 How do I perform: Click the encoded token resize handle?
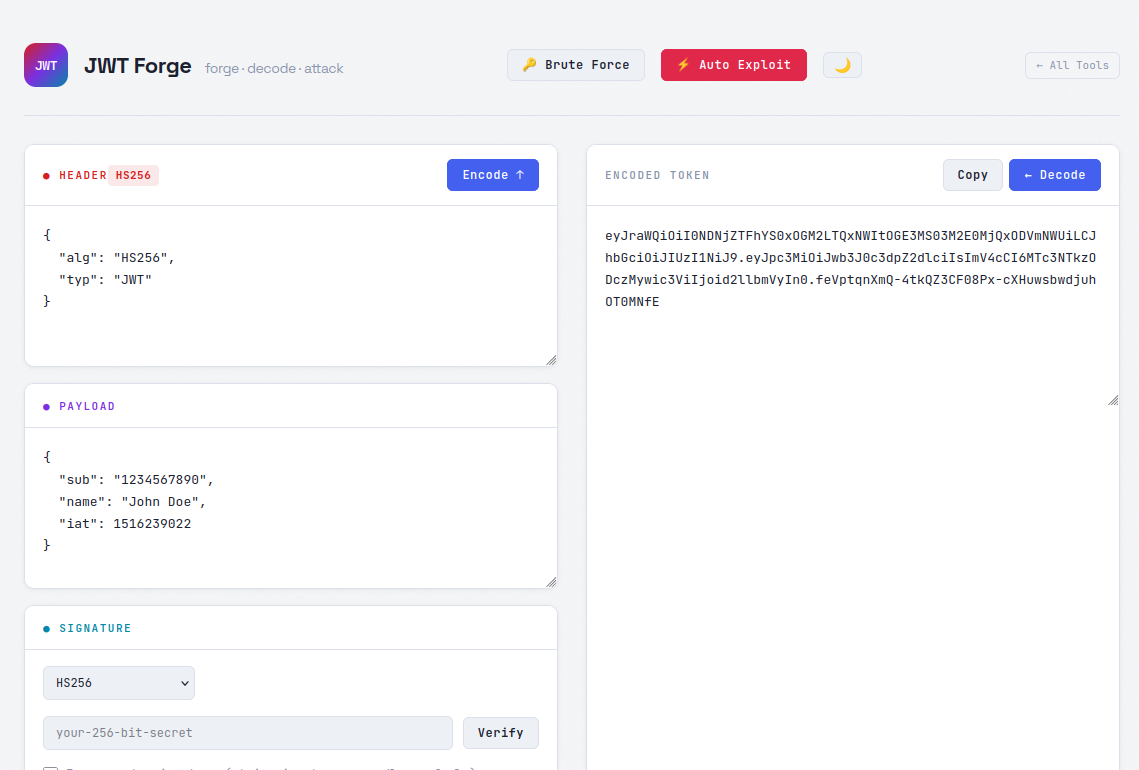click(1112, 398)
